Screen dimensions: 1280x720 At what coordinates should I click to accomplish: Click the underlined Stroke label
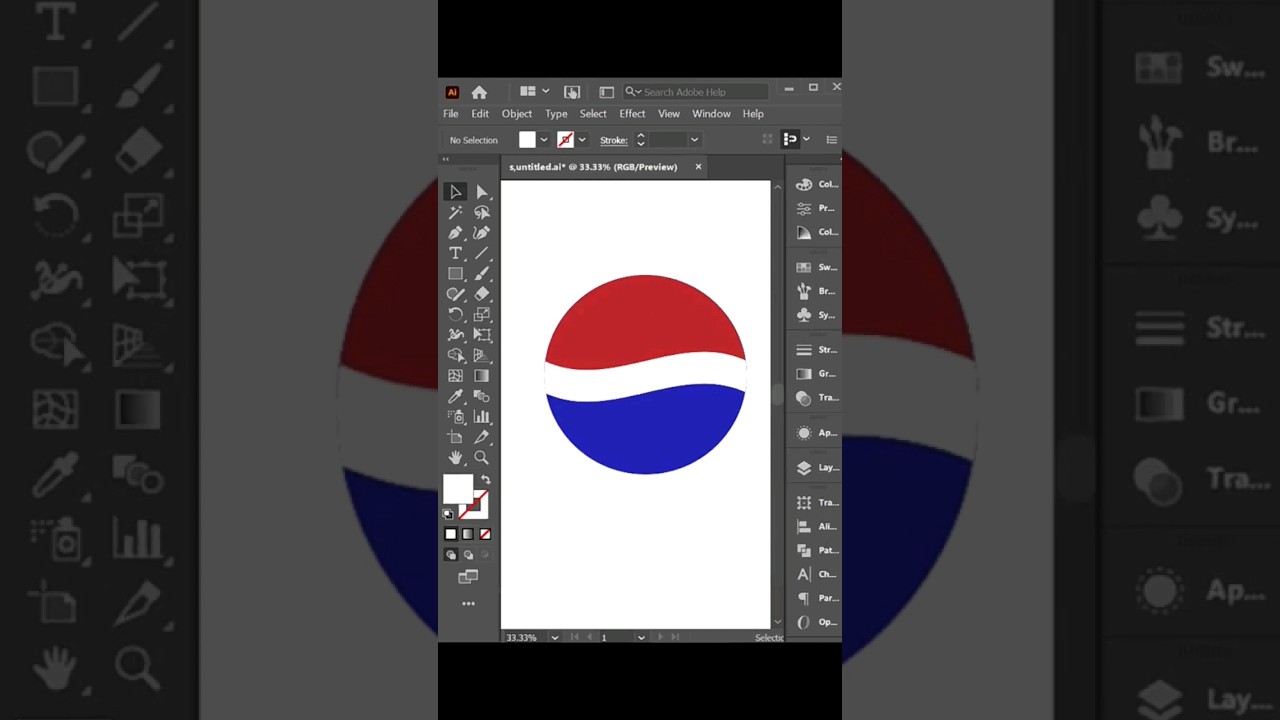[613, 140]
